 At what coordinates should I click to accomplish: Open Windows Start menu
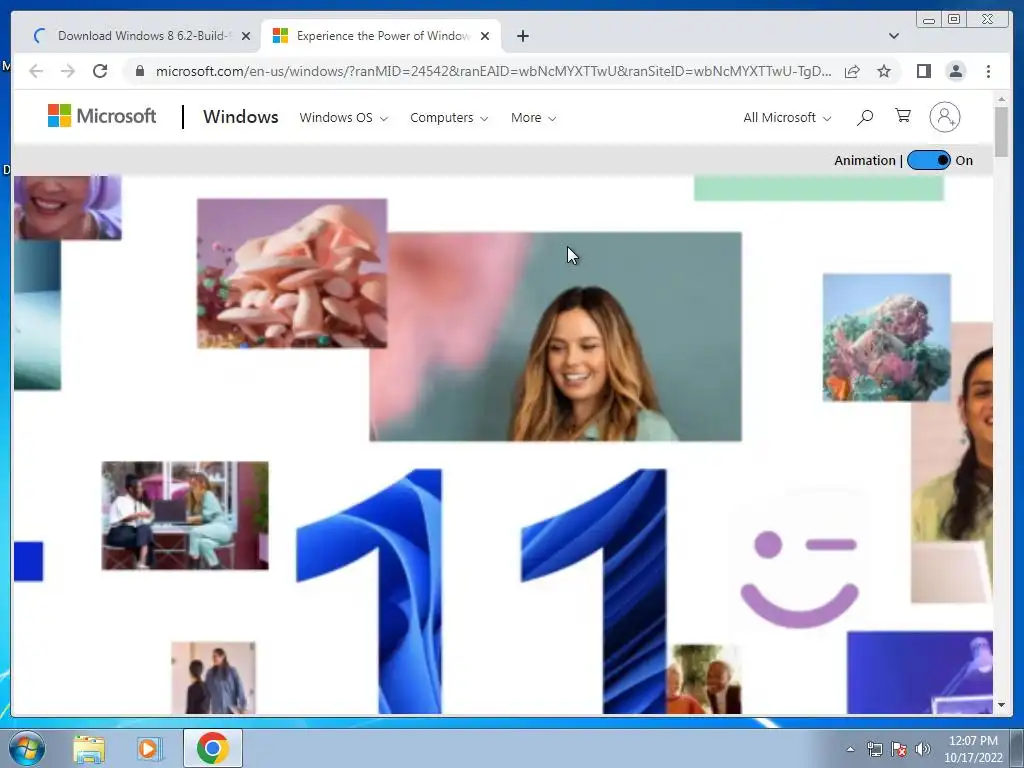point(27,748)
